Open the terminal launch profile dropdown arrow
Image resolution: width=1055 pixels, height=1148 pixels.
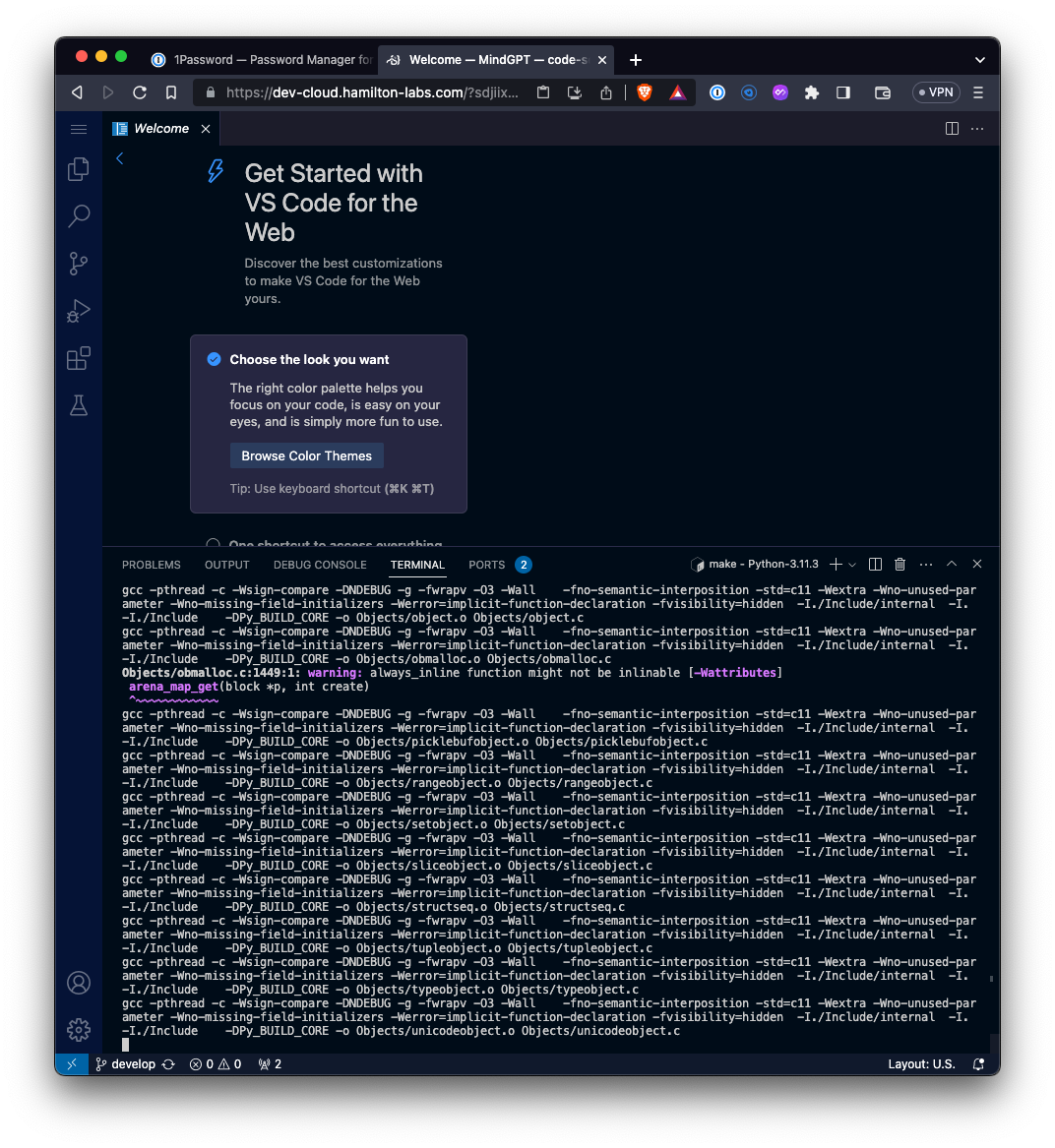(852, 565)
